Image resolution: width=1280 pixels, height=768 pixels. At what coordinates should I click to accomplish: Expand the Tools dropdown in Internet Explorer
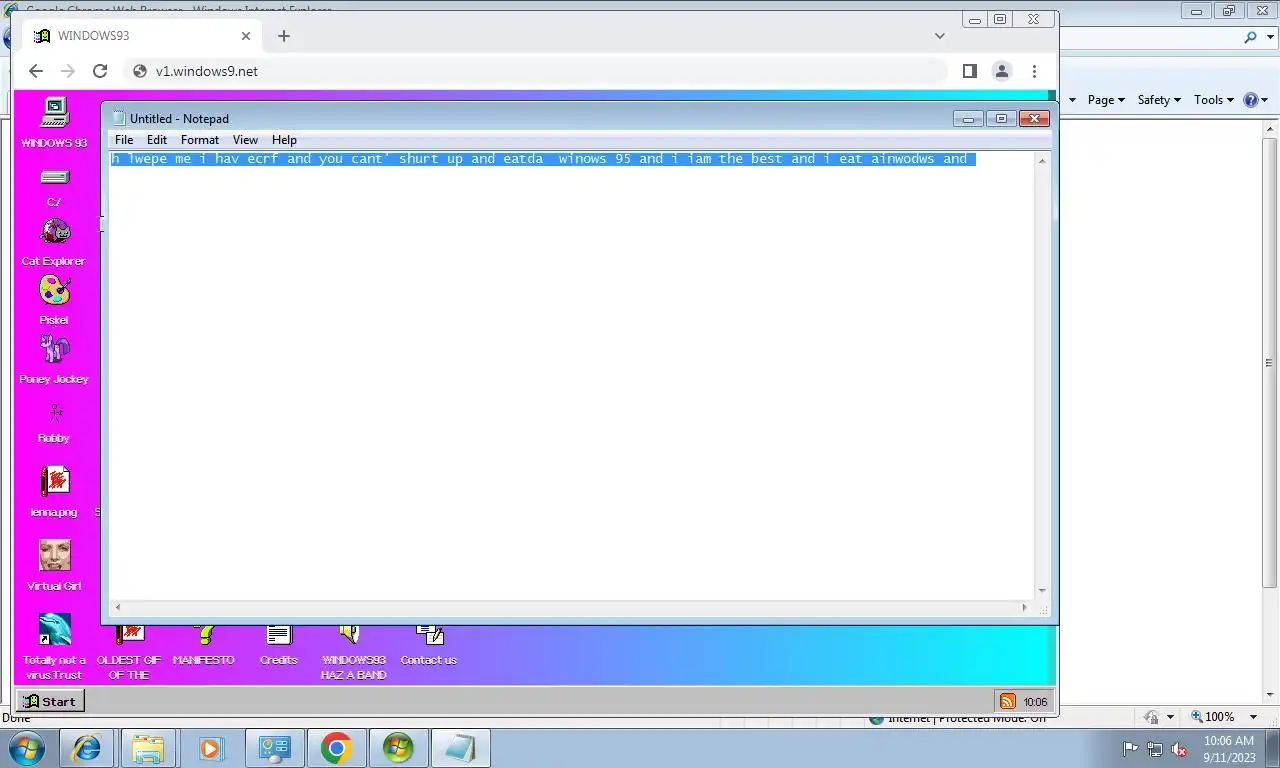coord(1215,100)
